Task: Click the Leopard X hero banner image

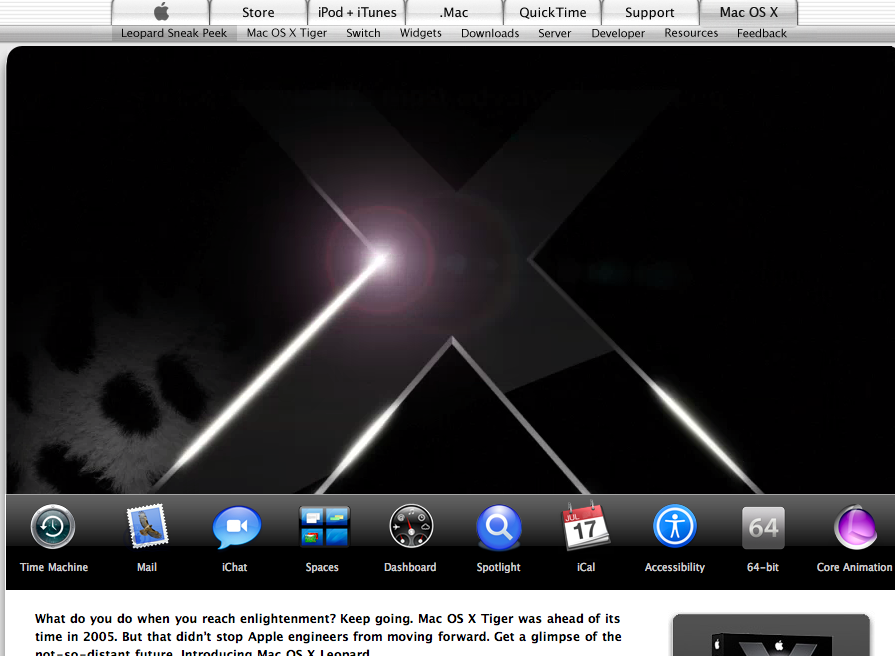Action: tap(450, 270)
